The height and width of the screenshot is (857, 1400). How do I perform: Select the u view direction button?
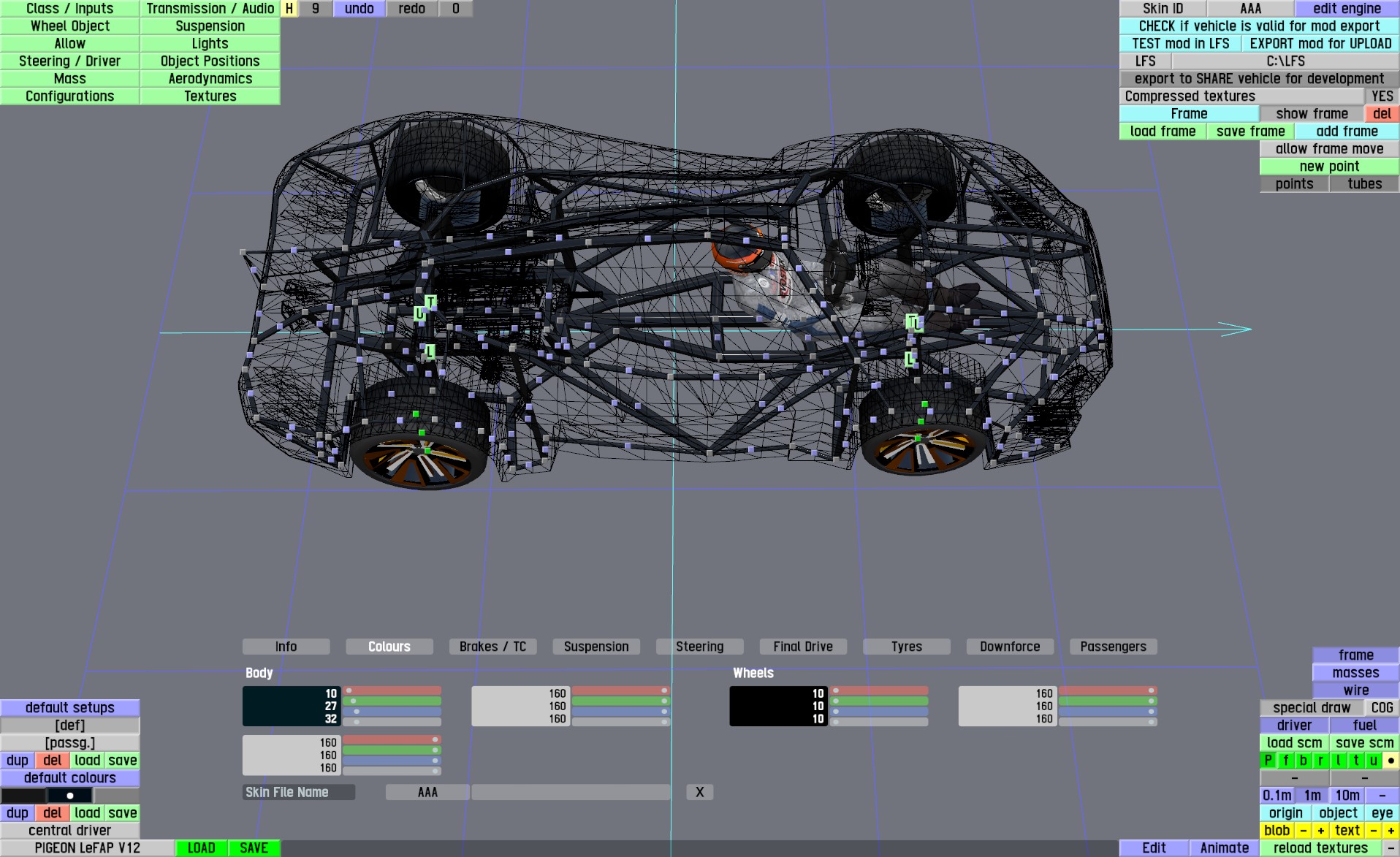(1373, 761)
